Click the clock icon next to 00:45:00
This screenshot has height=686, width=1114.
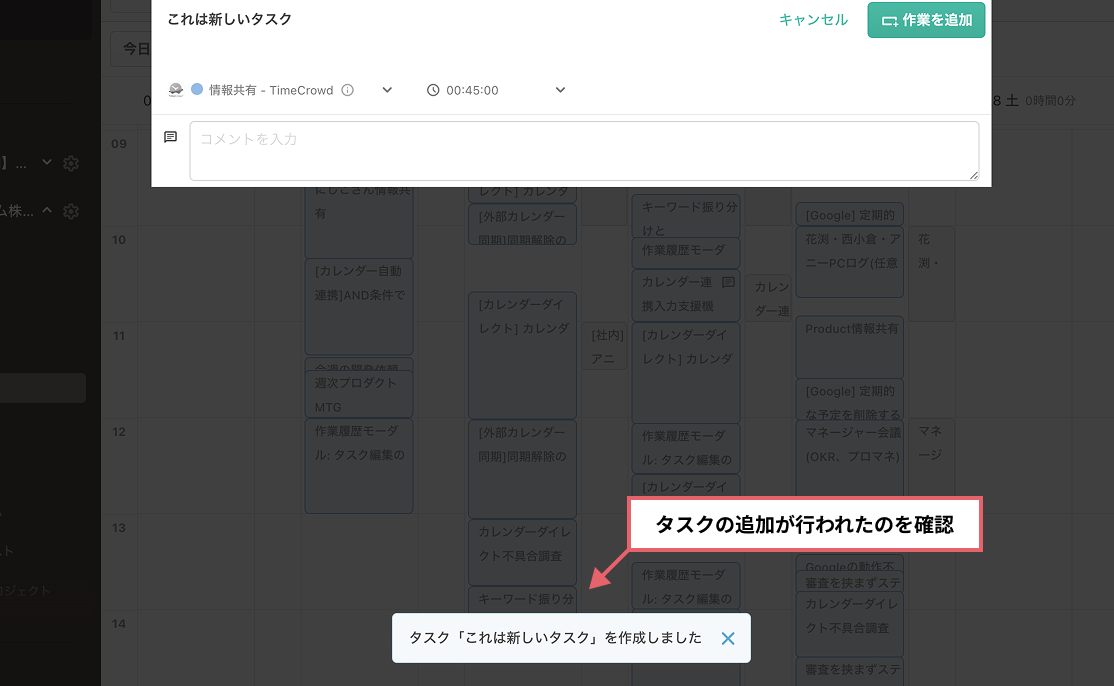point(432,89)
